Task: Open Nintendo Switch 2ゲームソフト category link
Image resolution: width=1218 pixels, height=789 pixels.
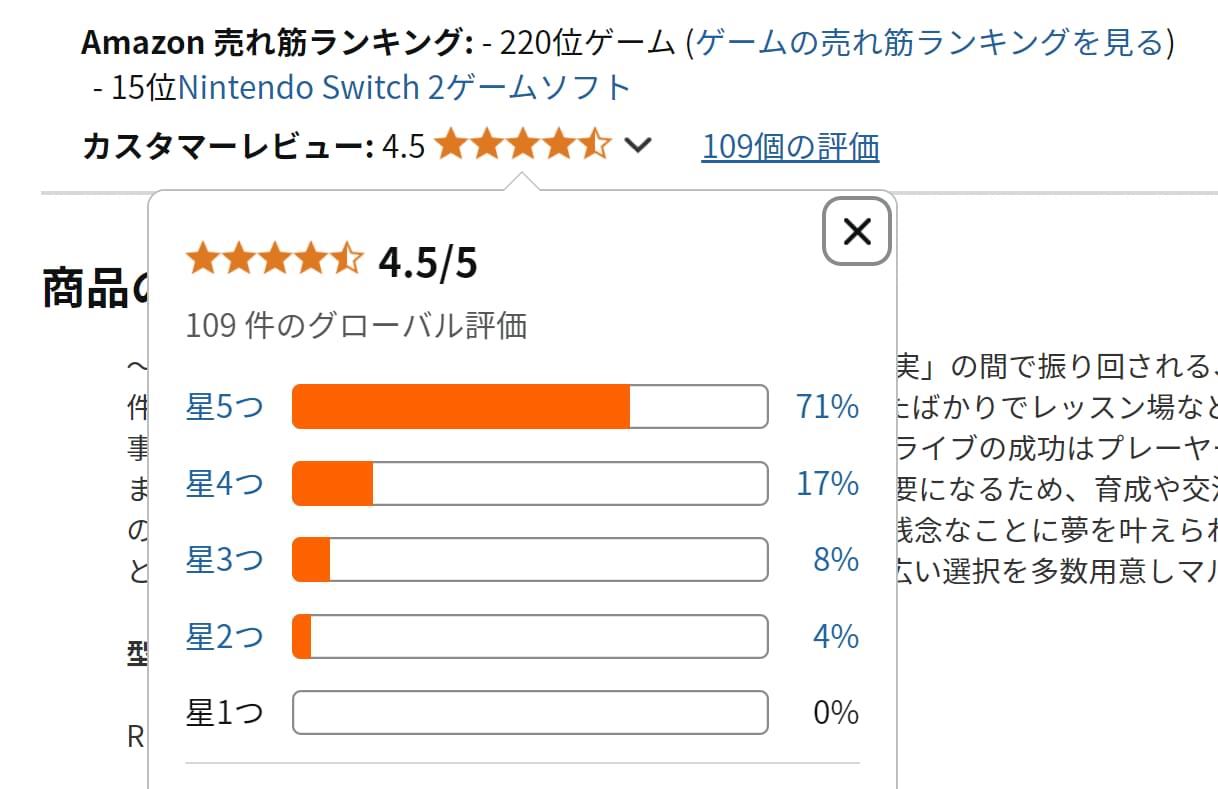Action: 404,88
